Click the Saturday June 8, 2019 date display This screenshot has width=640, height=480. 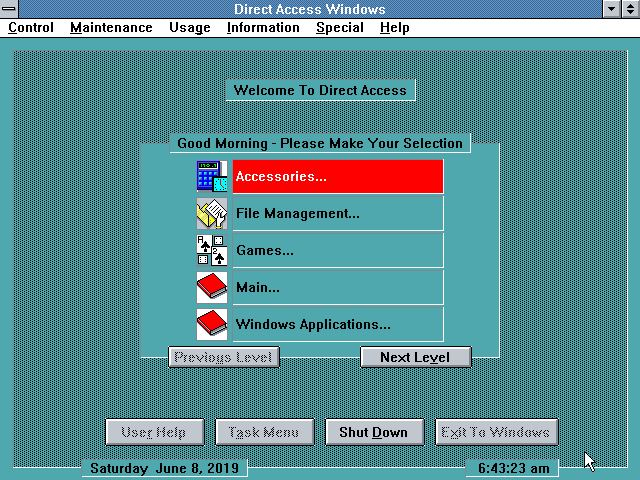(x=164, y=468)
